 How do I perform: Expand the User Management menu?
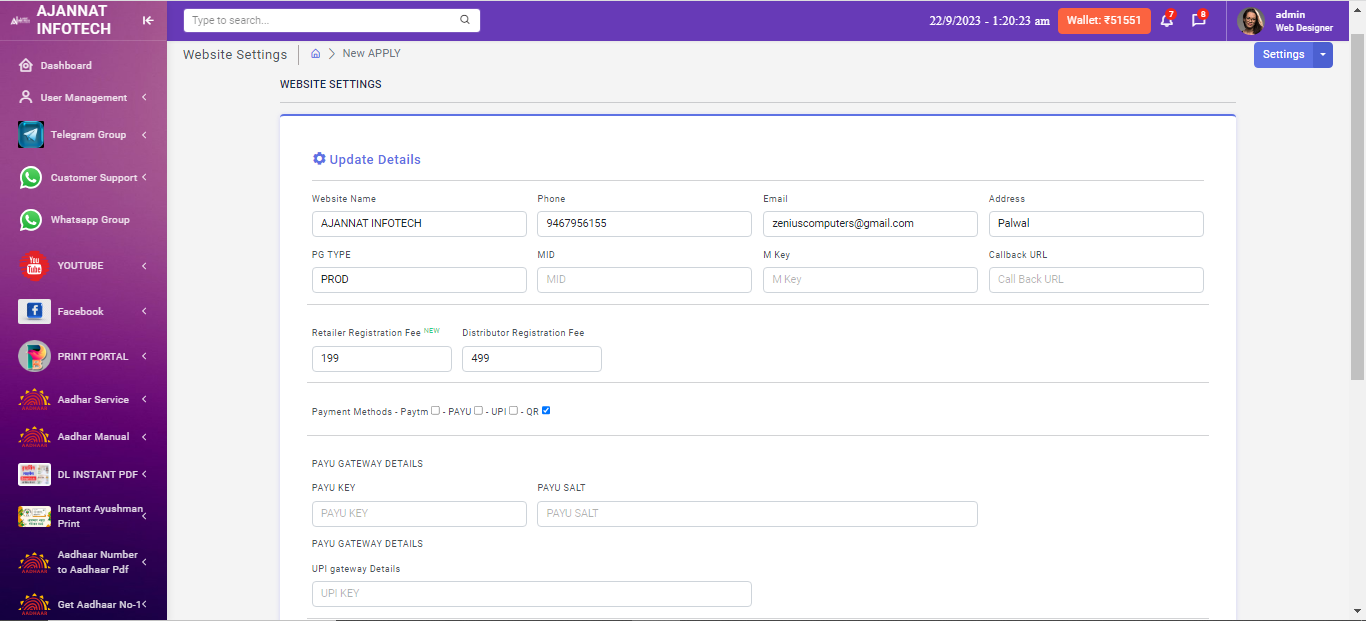[84, 98]
